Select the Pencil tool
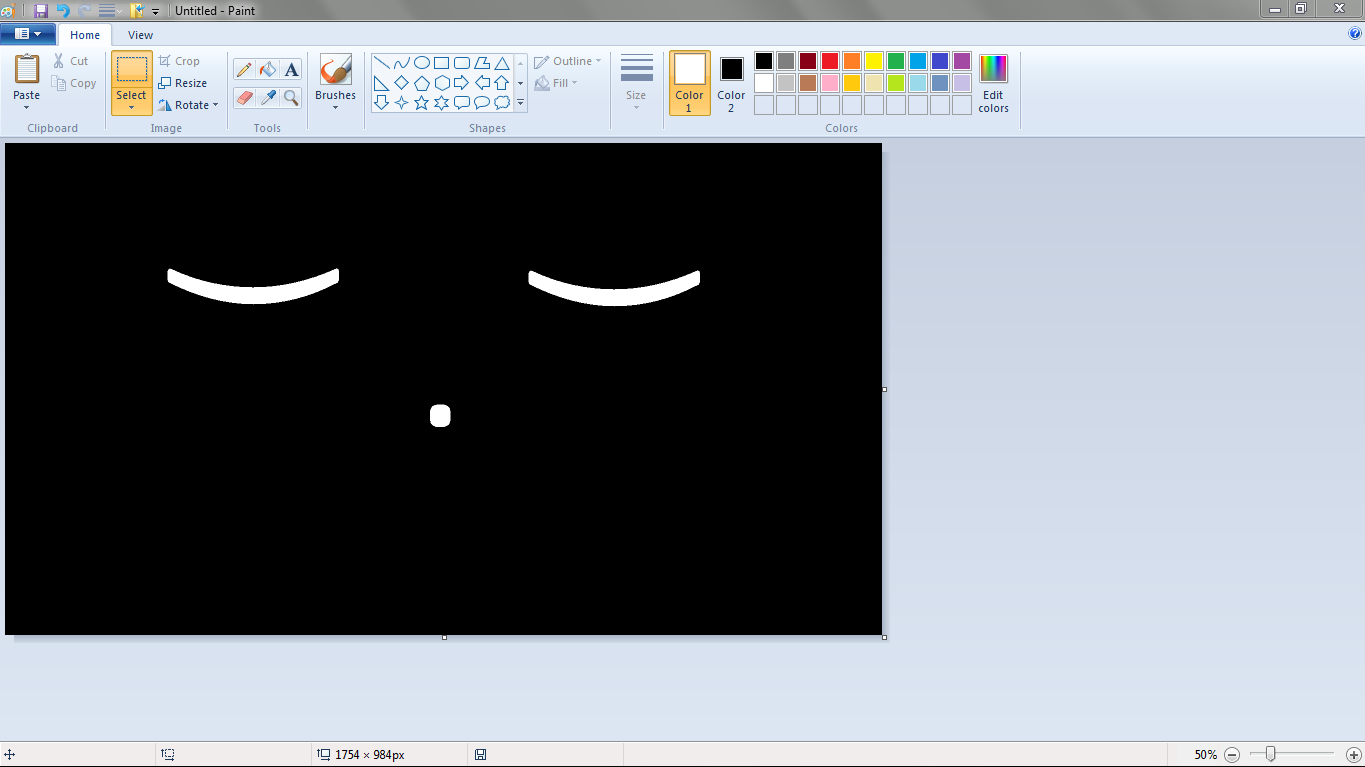 pyautogui.click(x=244, y=70)
